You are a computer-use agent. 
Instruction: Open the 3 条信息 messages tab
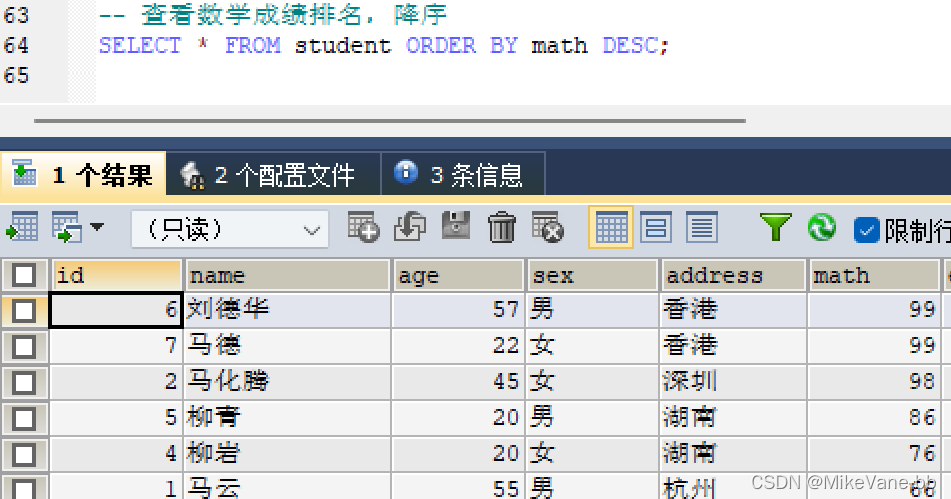tap(463, 175)
